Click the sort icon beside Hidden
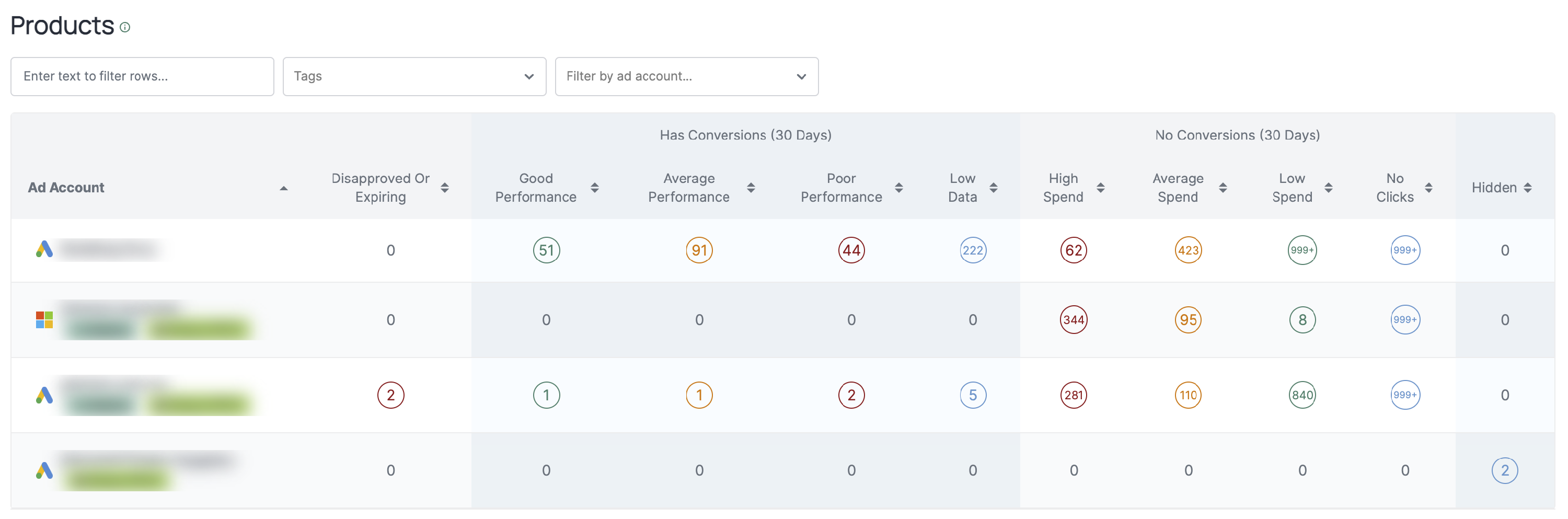The image size is (1568, 519). coord(1528,188)
